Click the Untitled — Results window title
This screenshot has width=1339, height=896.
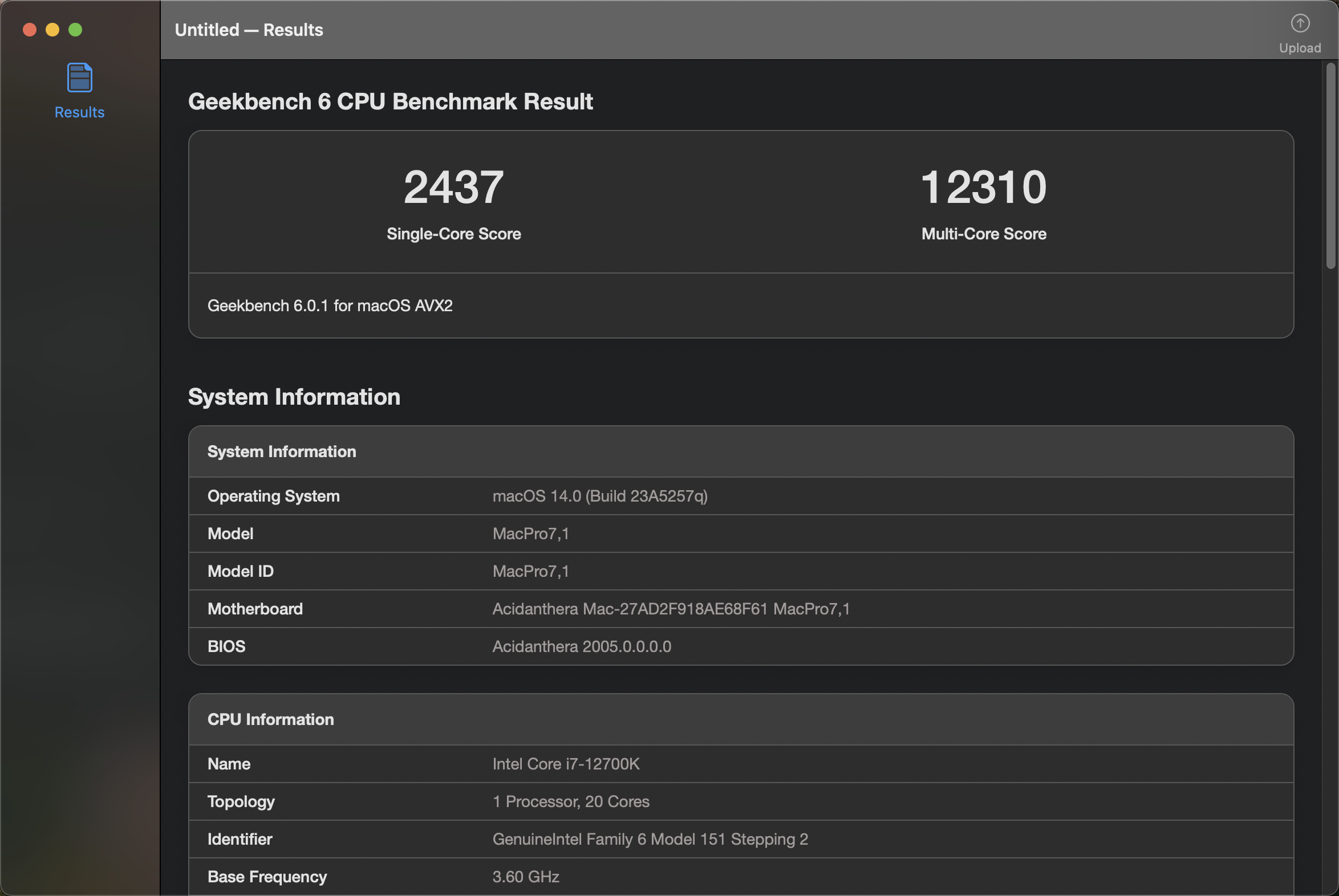(249, 30)
